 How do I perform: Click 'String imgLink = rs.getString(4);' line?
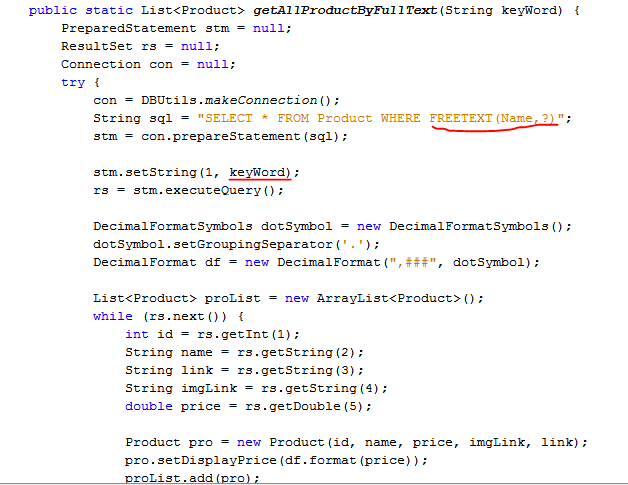[256, 388]
